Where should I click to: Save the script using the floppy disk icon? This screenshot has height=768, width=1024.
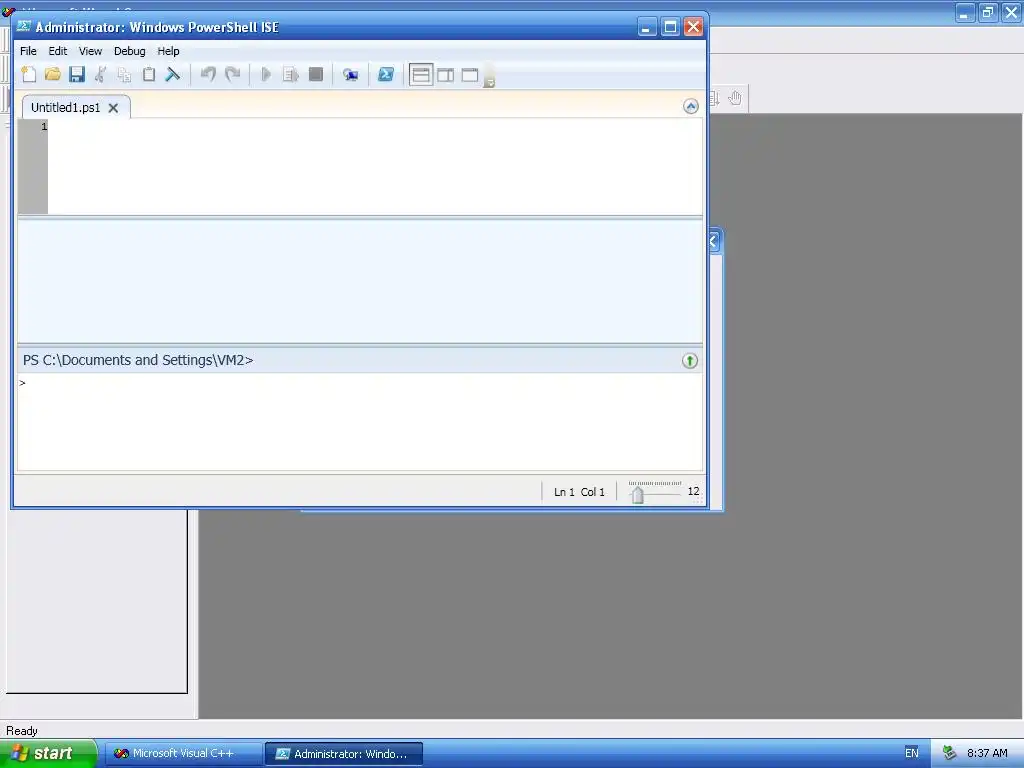click(77, 74)
